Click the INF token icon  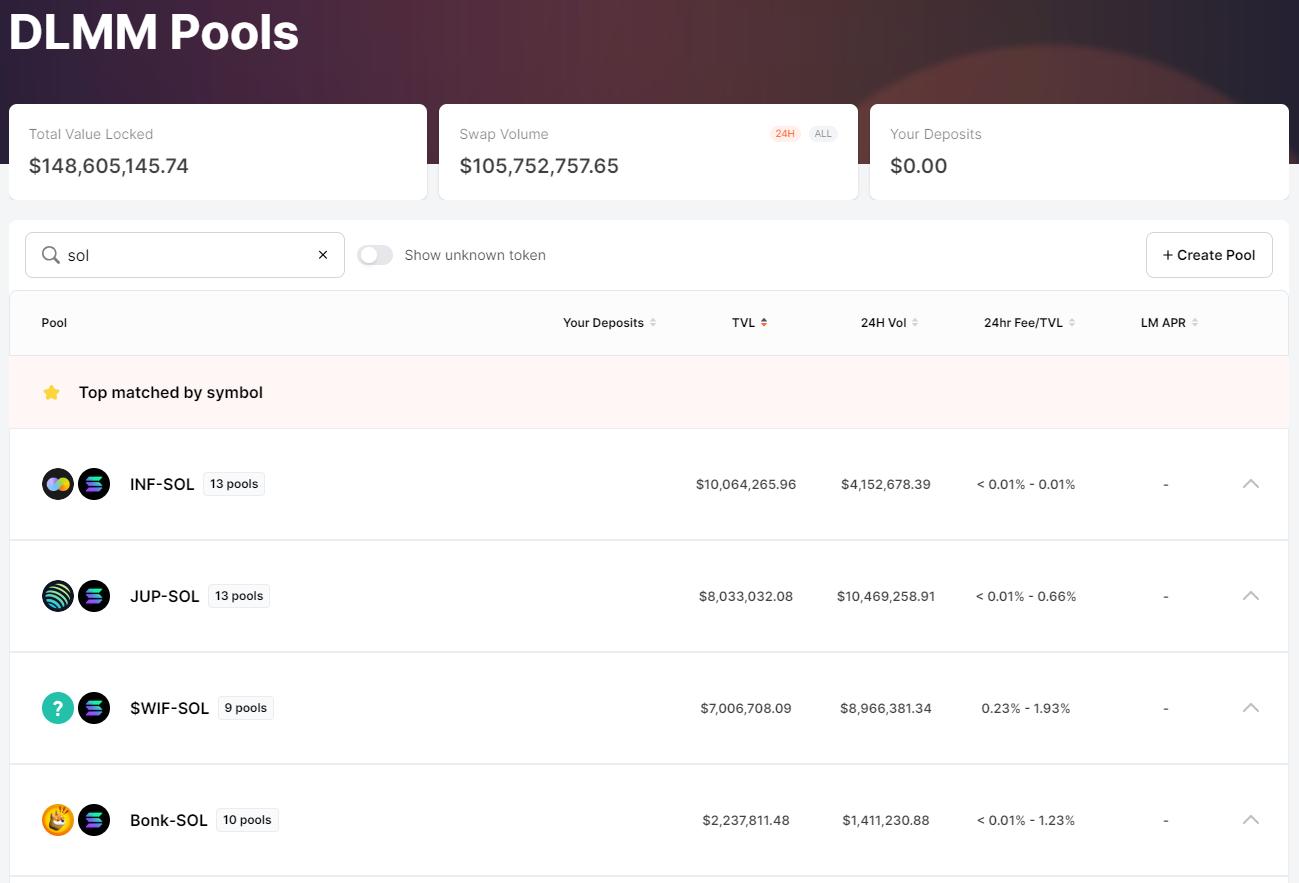[58, 484]
